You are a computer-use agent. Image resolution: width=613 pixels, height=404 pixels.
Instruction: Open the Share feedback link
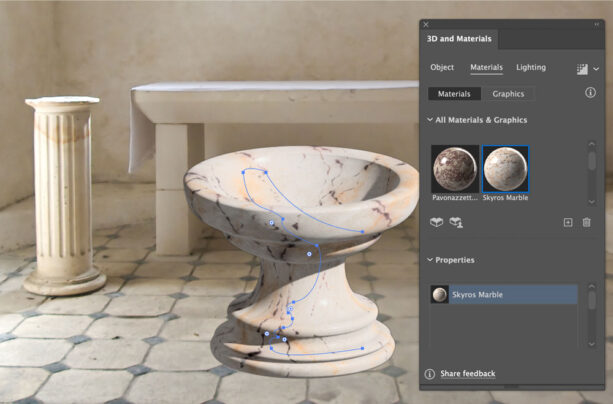468,374
